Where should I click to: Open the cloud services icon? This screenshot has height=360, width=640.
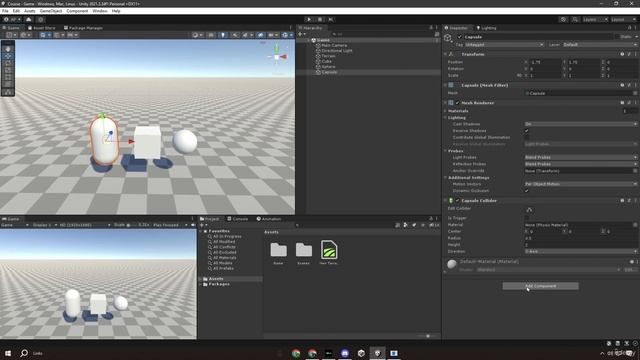pyautogui.click(x=29, y=19)
